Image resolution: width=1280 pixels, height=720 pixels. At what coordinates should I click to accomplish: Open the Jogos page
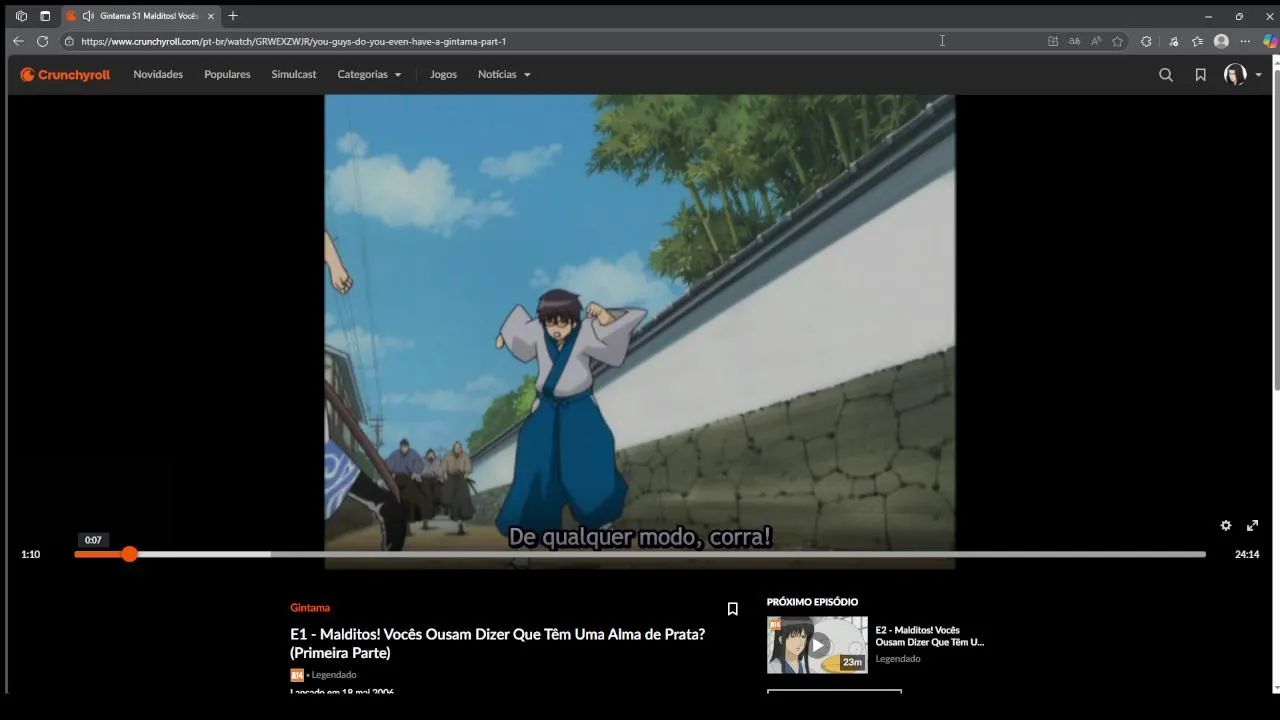click(443, 74)
